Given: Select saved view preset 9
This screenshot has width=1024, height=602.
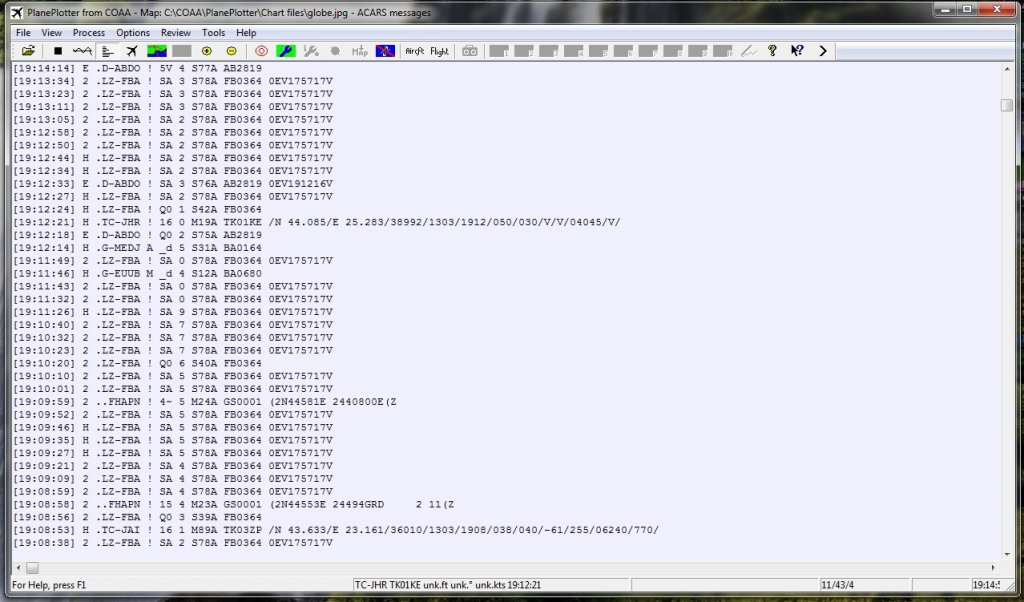Looking at the screenshot, I should pyautogui.click(x=697, y=51).
